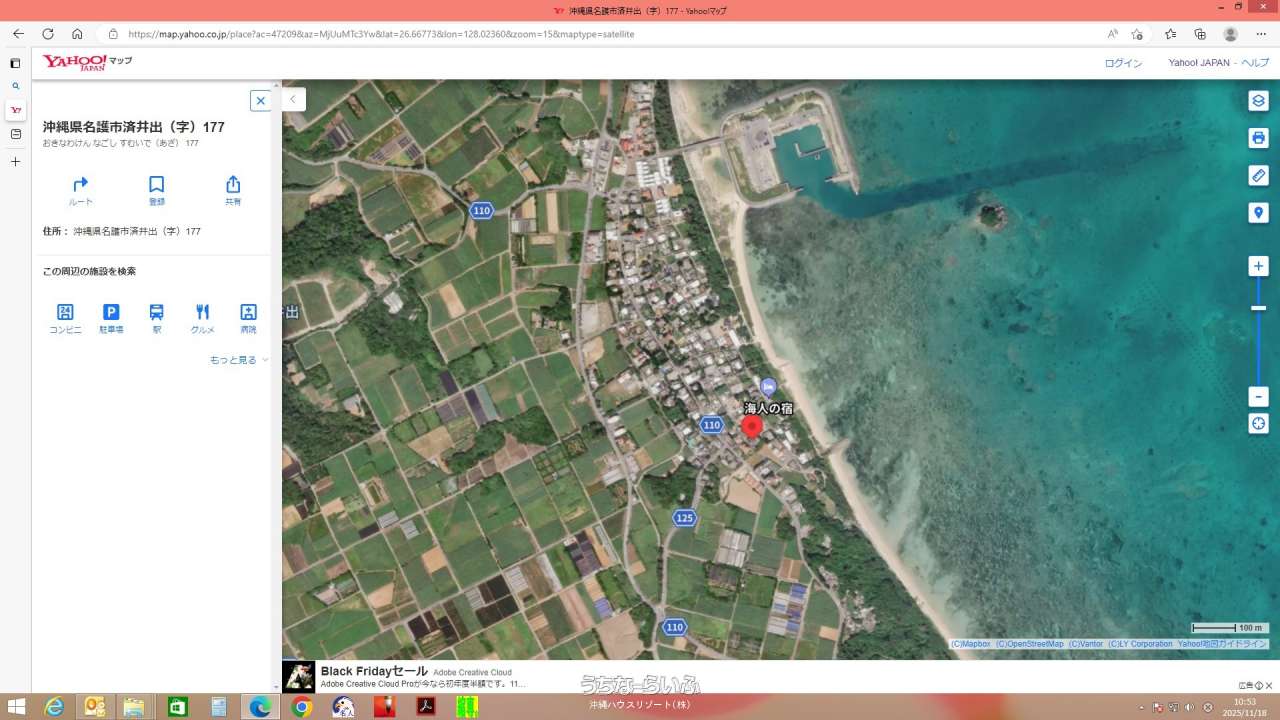Click the bookmark register (登録) icon
The image size is (1280, 720).
pyautogui.click(x=157, y=185)
